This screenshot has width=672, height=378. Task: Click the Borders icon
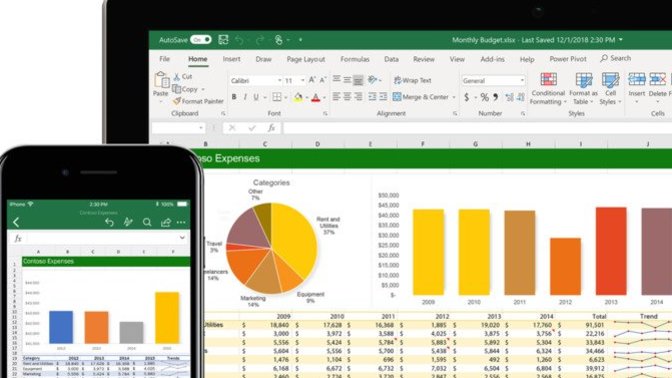pos(277,97)
